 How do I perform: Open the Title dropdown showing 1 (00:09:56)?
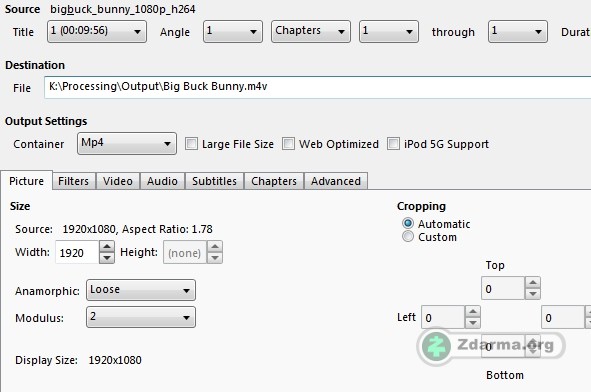[x=97, y=32]
